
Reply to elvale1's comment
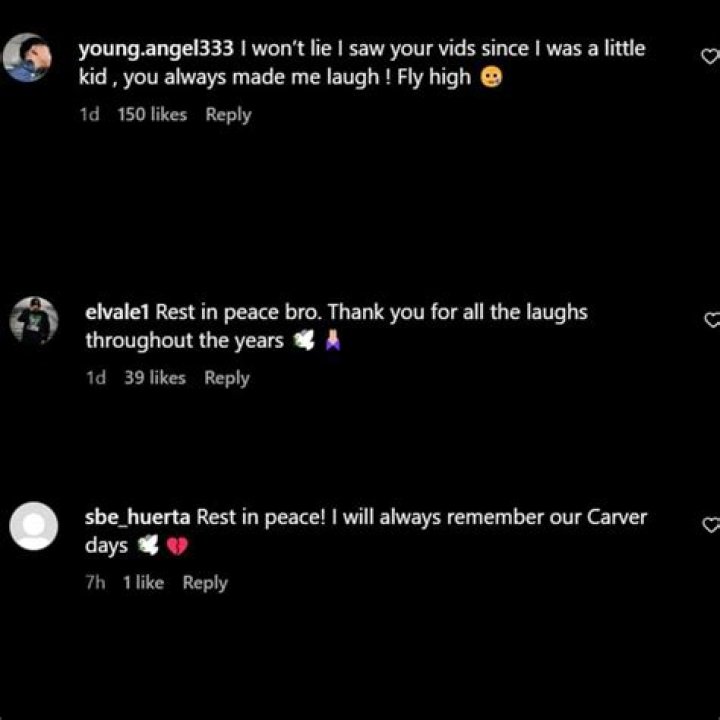pos(227,378)
